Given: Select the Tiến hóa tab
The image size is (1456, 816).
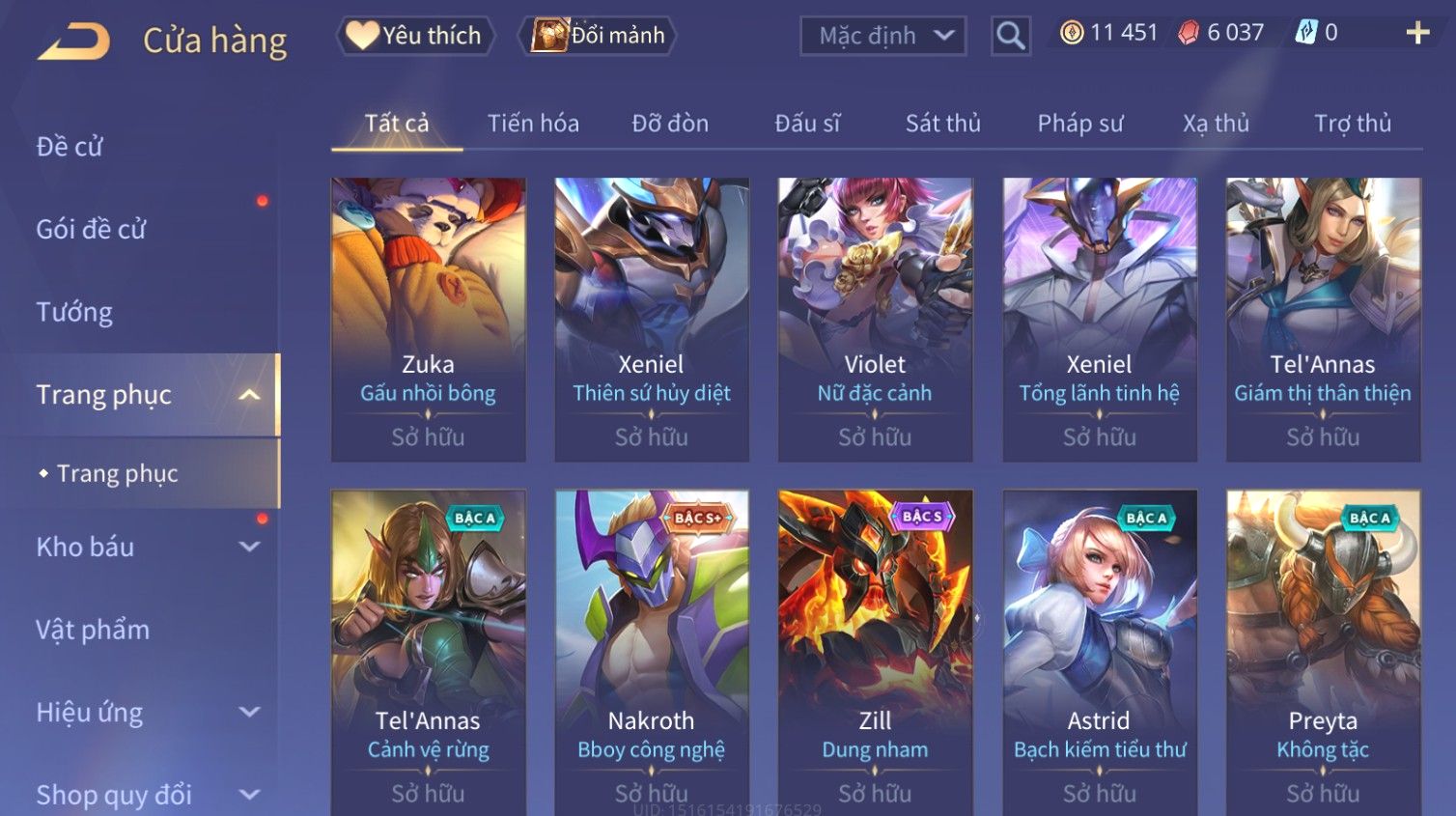Looking at the screenshot, I should click(x=533, y=124).
